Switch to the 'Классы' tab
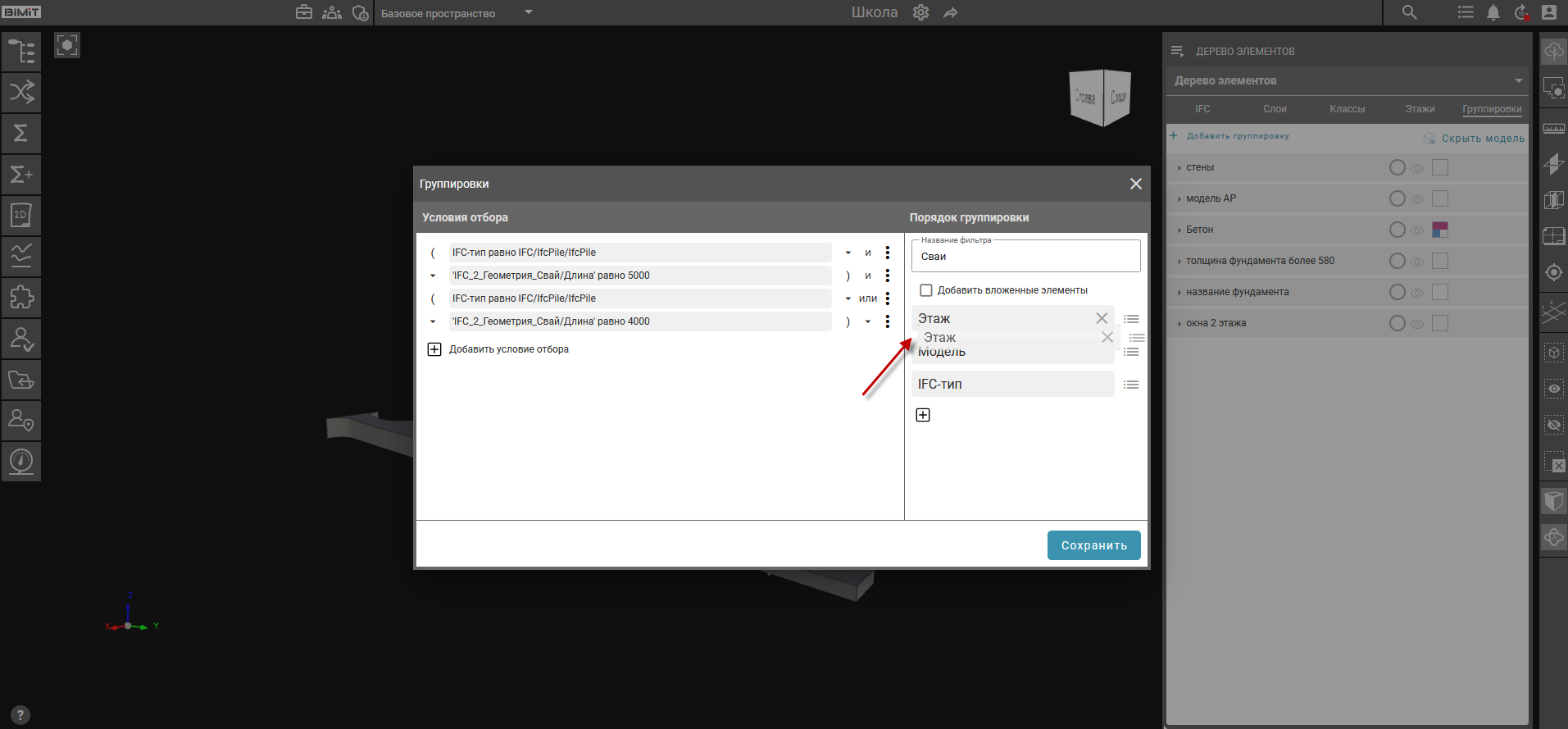The width and height of the screenshot is (1568, 729). pos(1347,109)
